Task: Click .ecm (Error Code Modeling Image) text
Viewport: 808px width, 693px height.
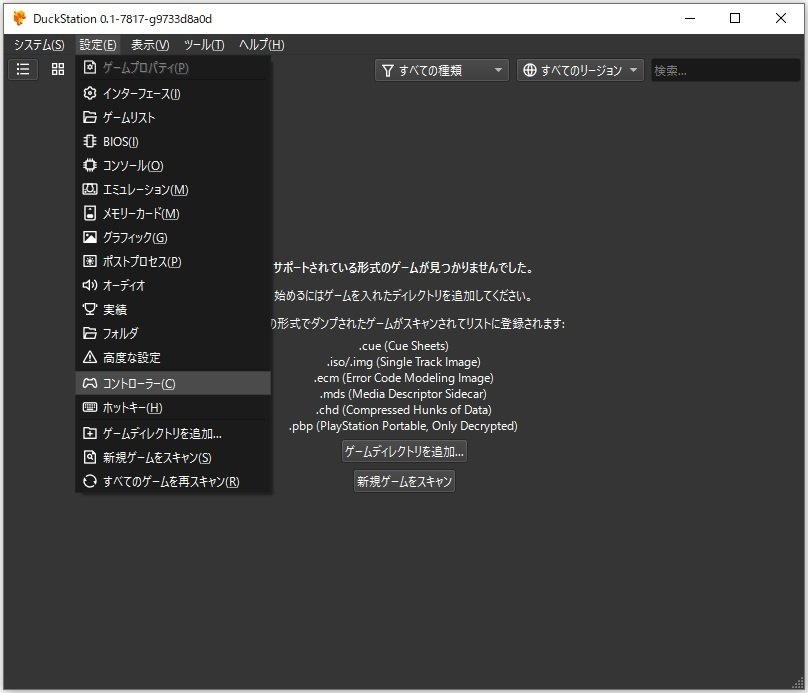Action: [403, 378]
